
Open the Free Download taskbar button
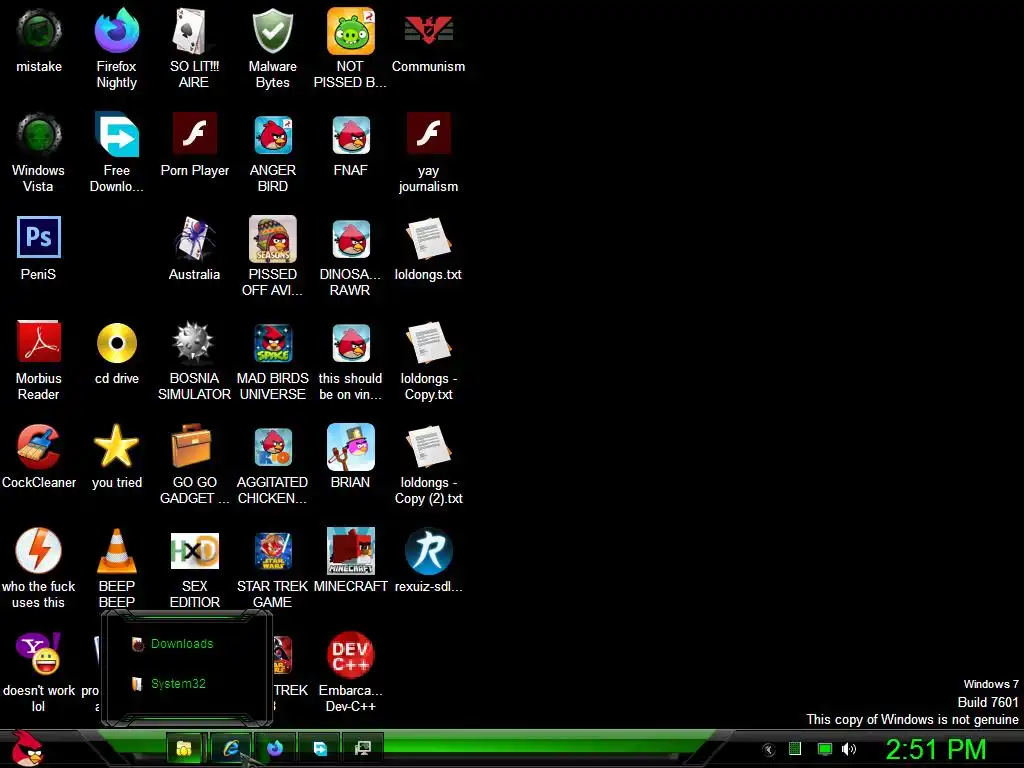[x=320, y=748]
